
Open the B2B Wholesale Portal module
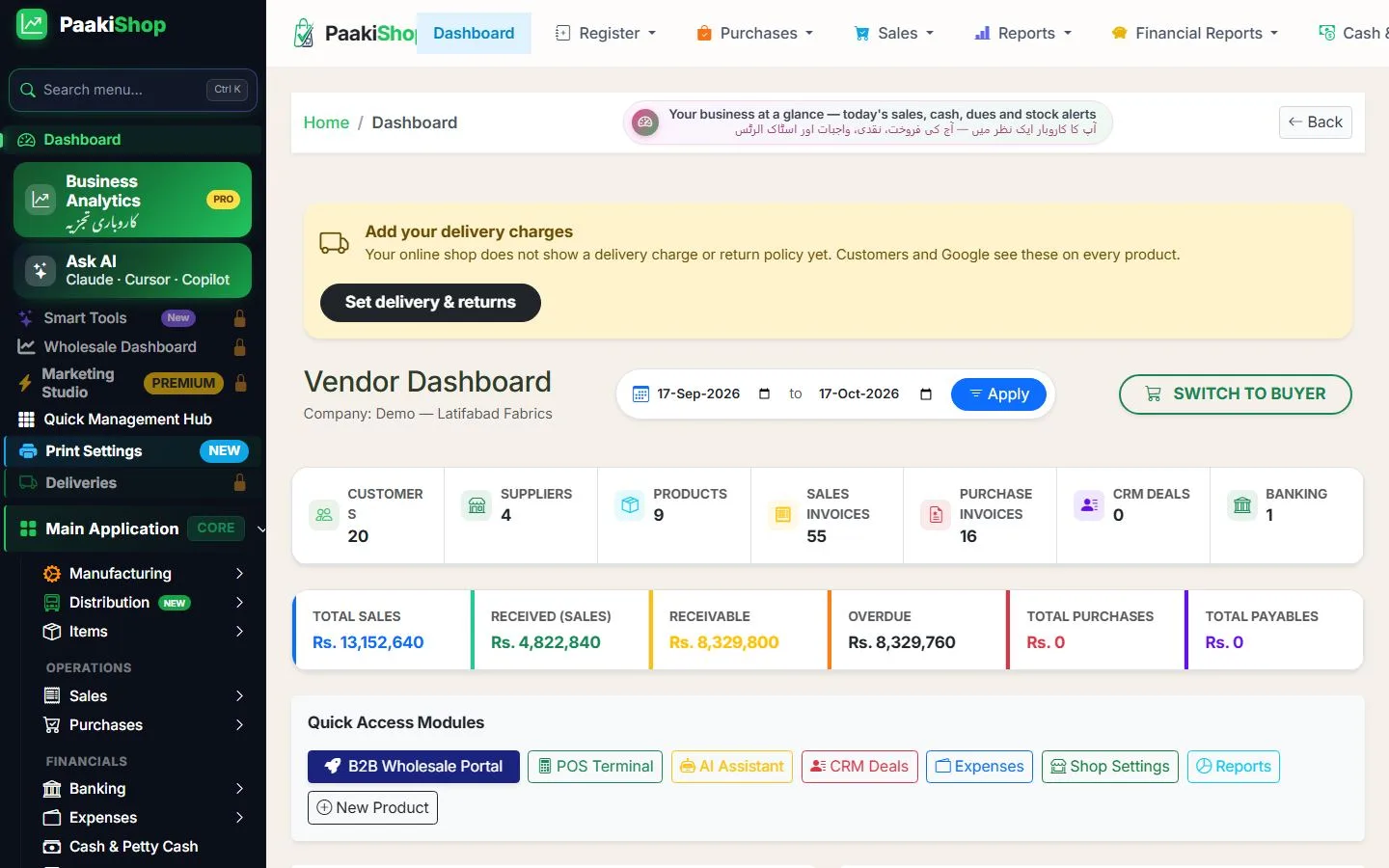(414, 767)
